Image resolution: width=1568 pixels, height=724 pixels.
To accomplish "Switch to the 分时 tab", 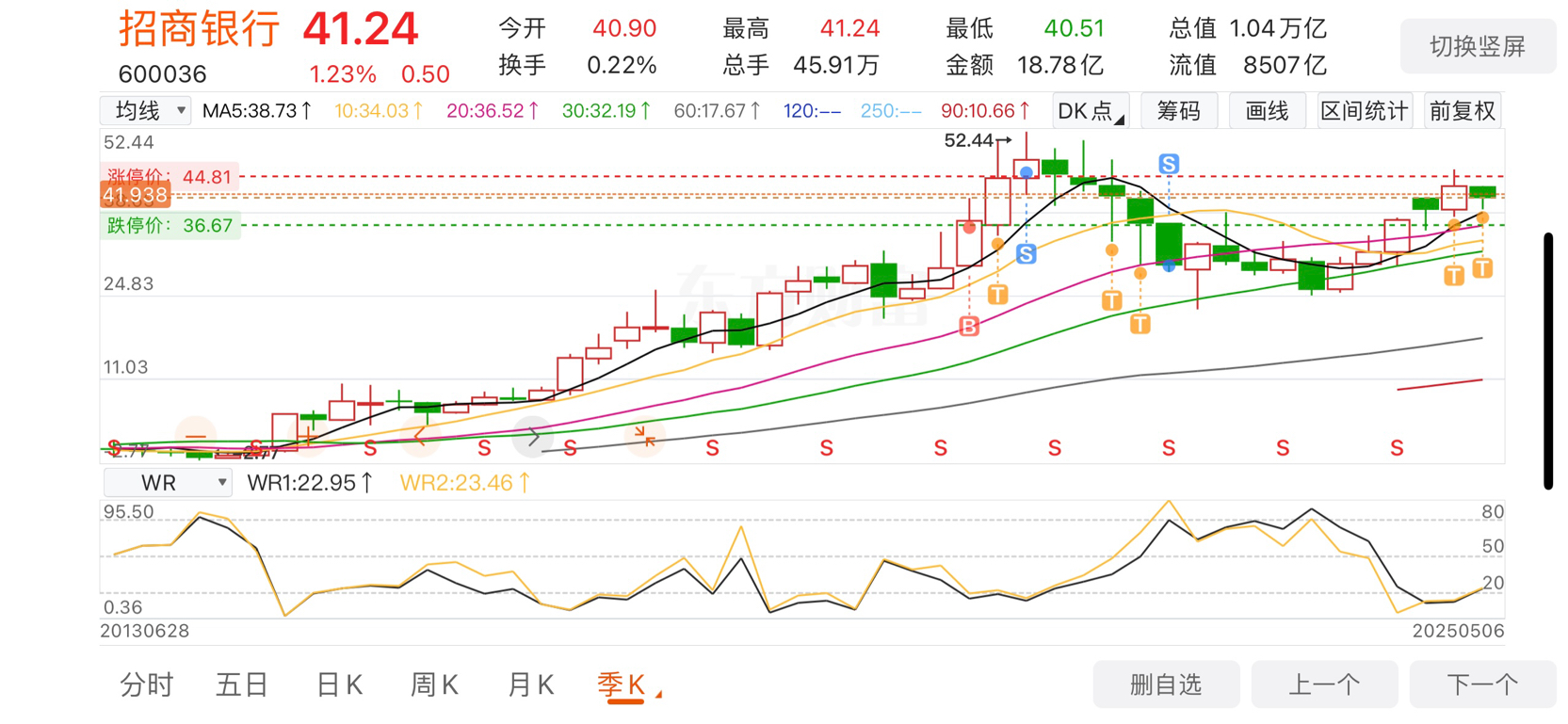I will coord(147,684).
